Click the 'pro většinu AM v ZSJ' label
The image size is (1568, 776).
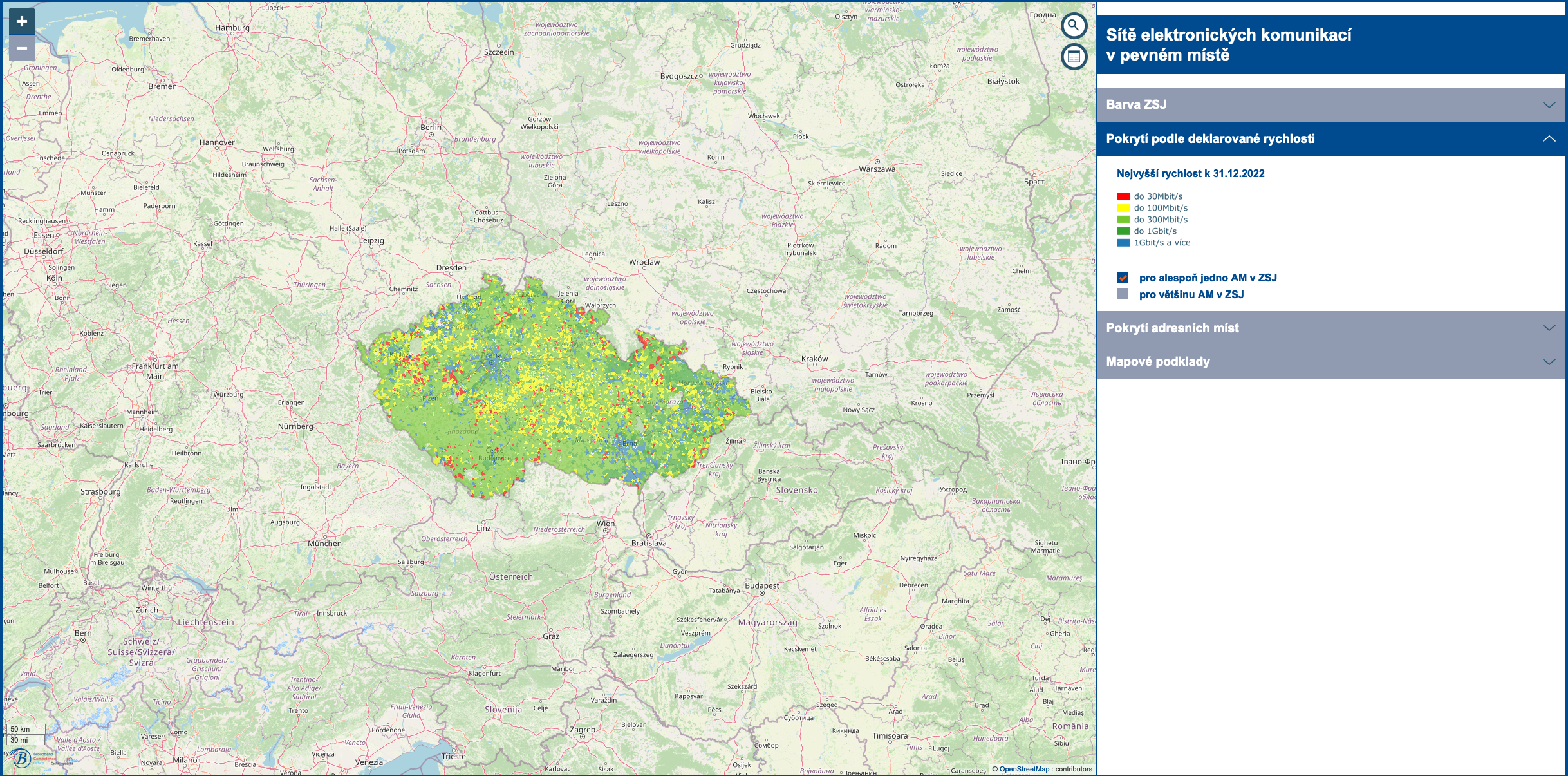(1191, 294)
